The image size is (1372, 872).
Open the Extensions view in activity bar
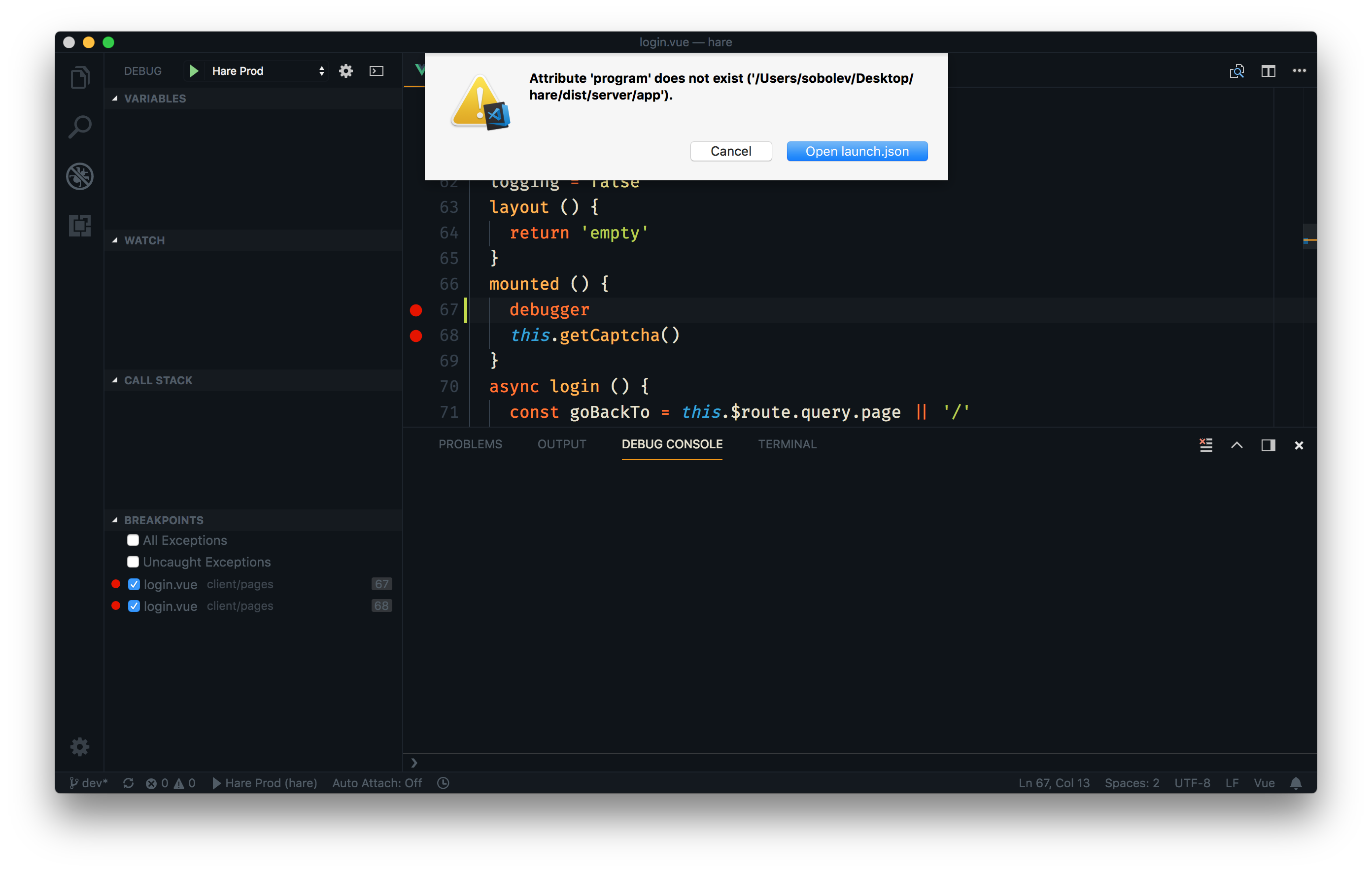(80, 225)
